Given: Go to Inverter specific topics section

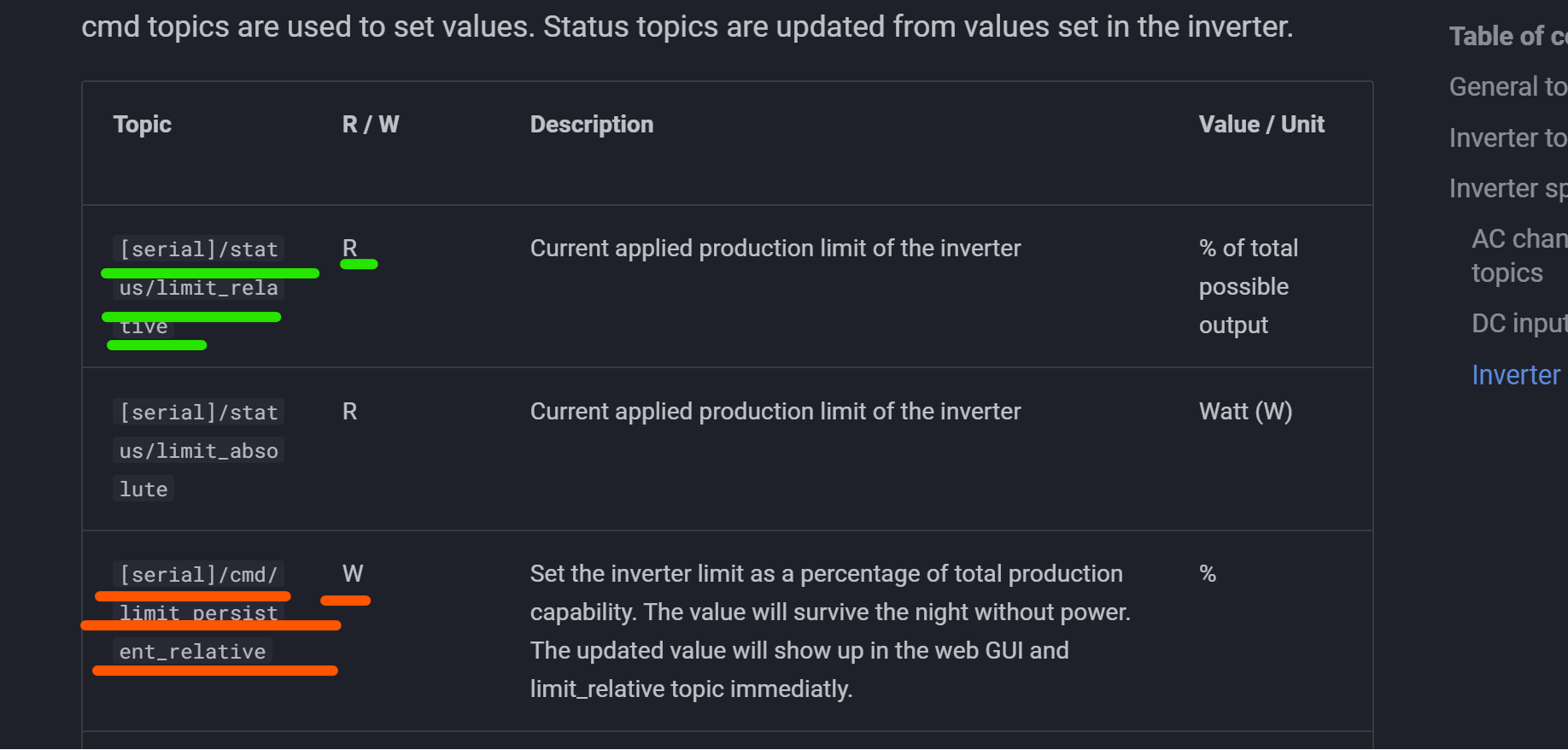Looking at the screenshot, I should [1508, 188].
